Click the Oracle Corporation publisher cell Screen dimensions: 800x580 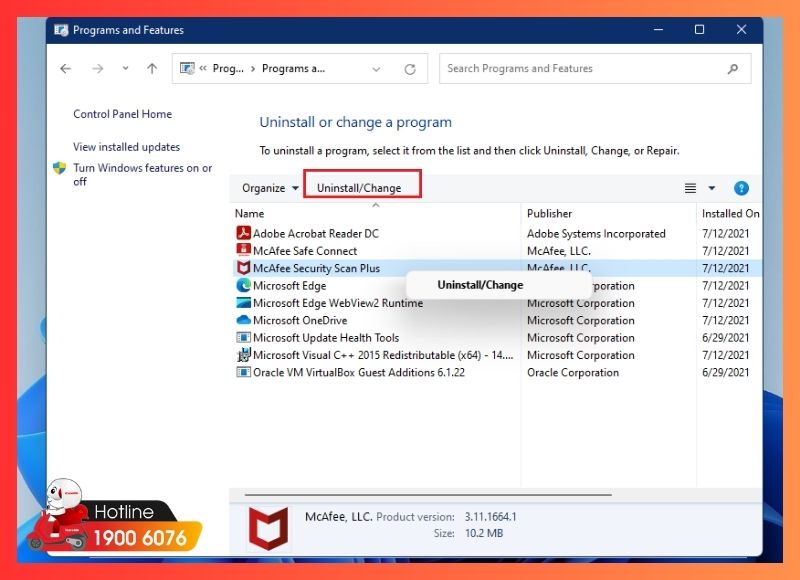(573, 372)
